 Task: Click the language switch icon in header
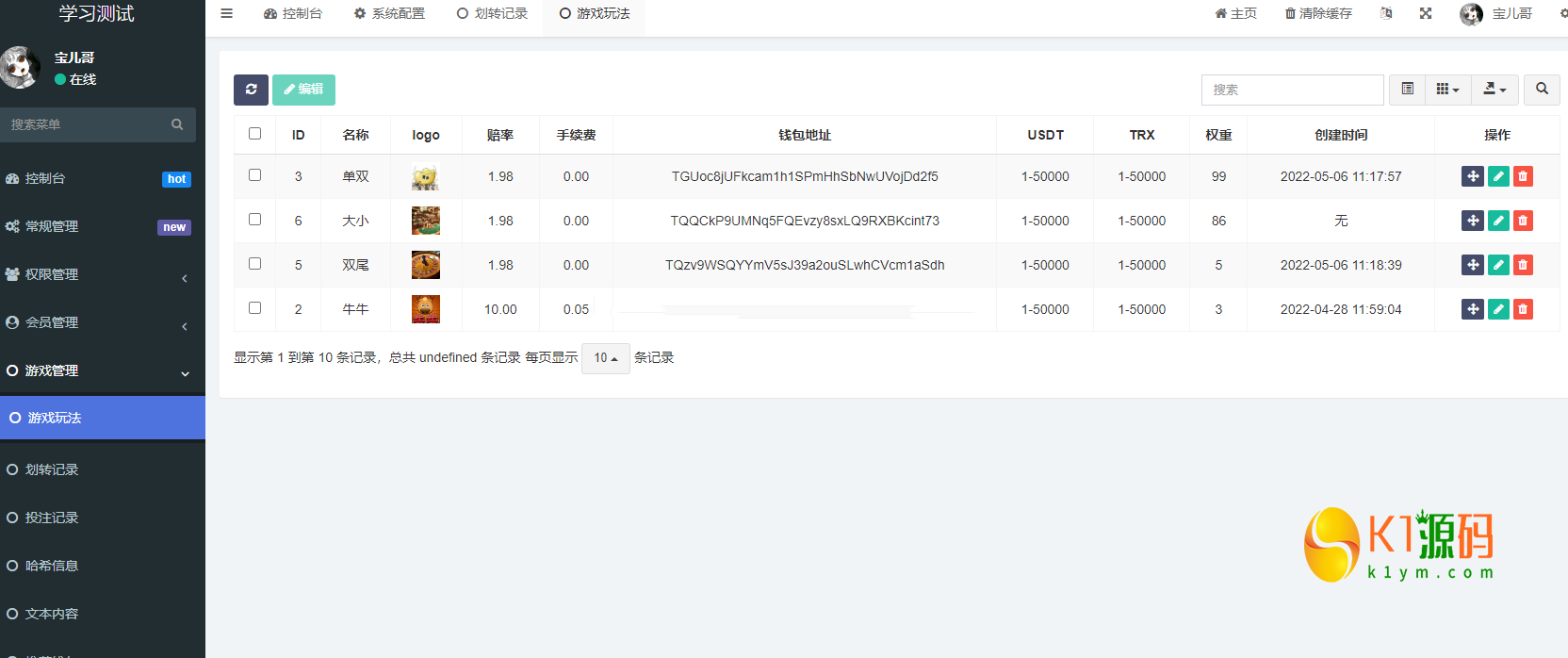(1386, 13)
